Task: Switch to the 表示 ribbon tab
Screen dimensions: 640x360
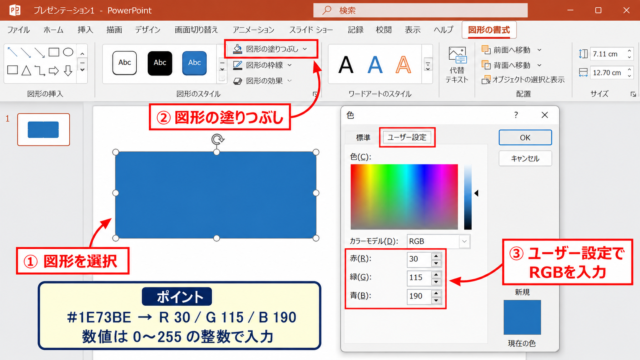Action: 412,30
